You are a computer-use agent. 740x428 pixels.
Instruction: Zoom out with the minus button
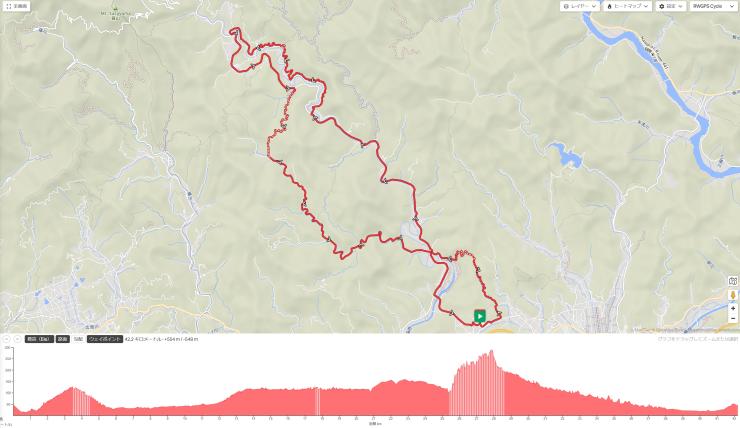click(x=733, y=319)
